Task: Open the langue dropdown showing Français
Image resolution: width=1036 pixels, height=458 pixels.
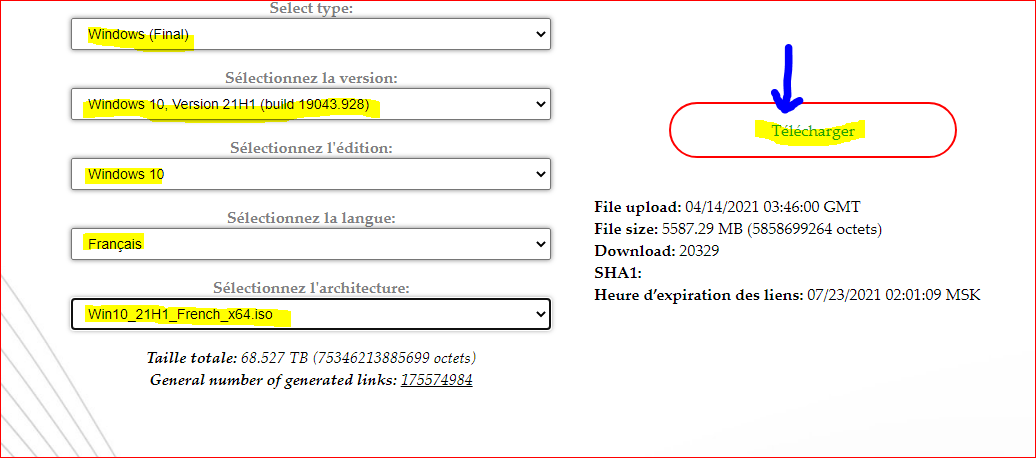Action: click(311, 244)
